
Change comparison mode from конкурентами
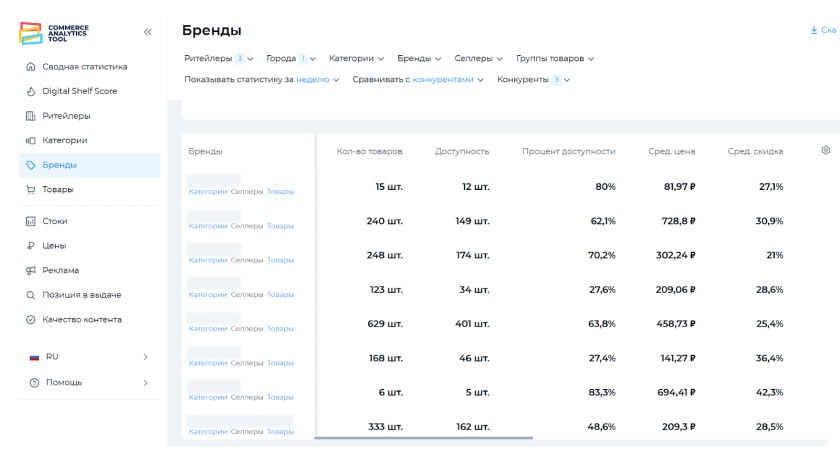point(448,79)
